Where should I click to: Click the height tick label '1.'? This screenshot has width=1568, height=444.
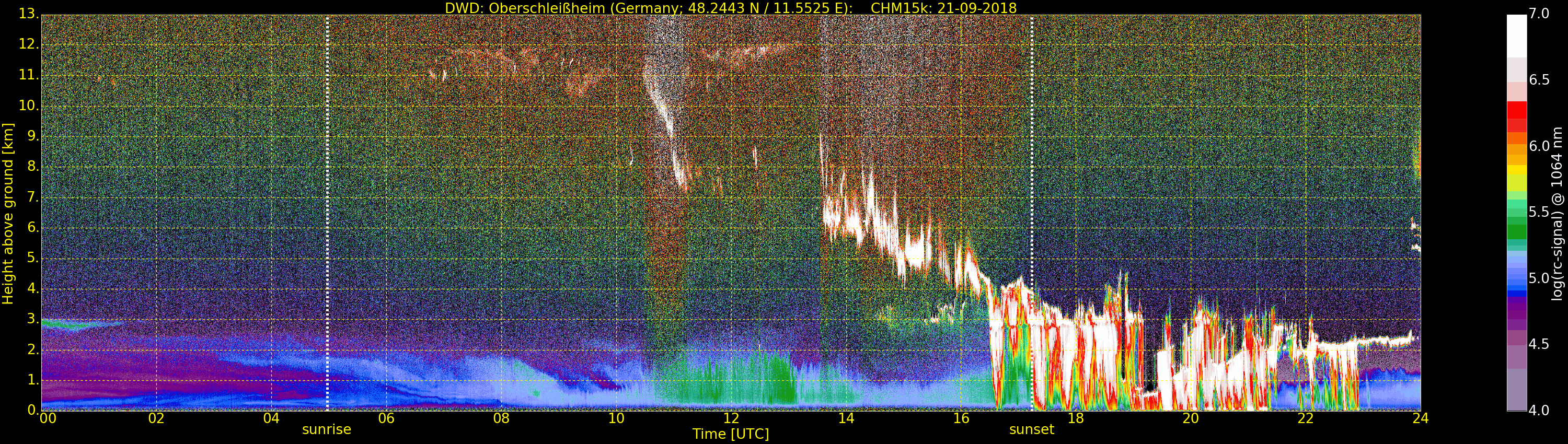pyautogui.click(x=33, y=380)
